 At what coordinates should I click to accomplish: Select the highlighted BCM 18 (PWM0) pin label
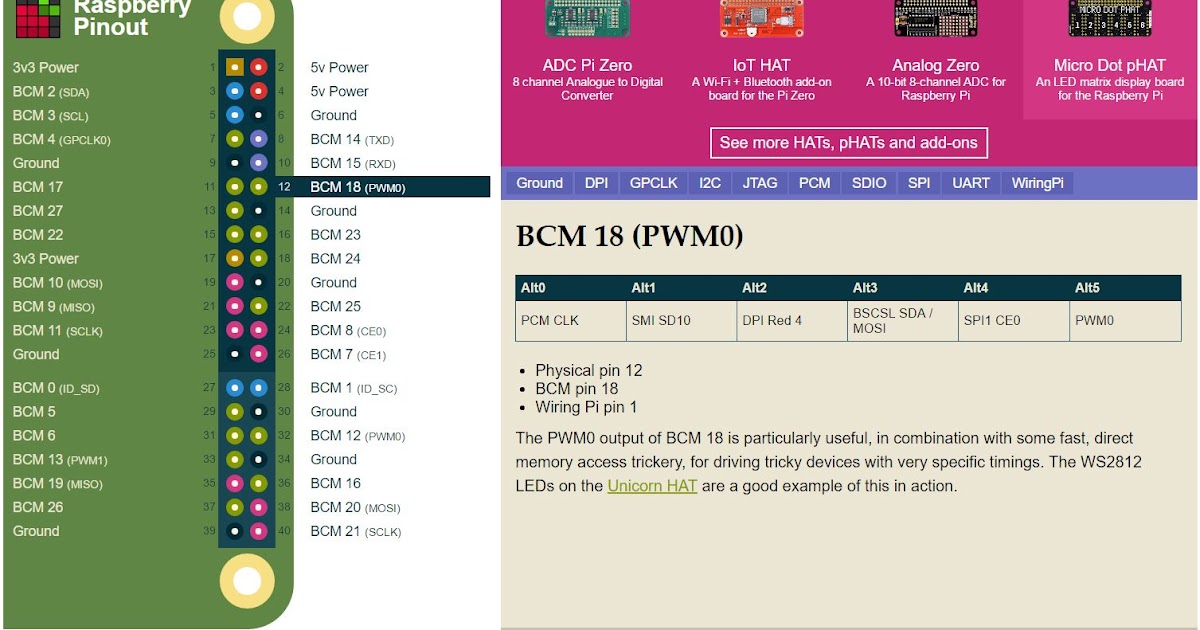coord(358,187)
